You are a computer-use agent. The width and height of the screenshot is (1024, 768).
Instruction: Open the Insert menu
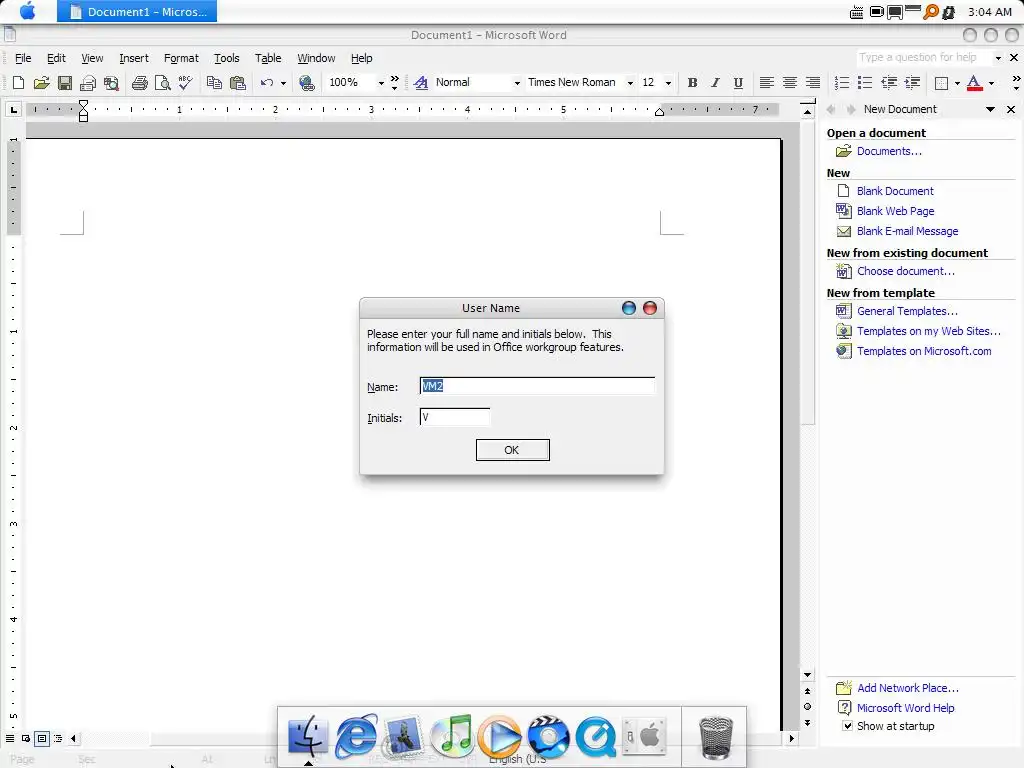point(134,58)
